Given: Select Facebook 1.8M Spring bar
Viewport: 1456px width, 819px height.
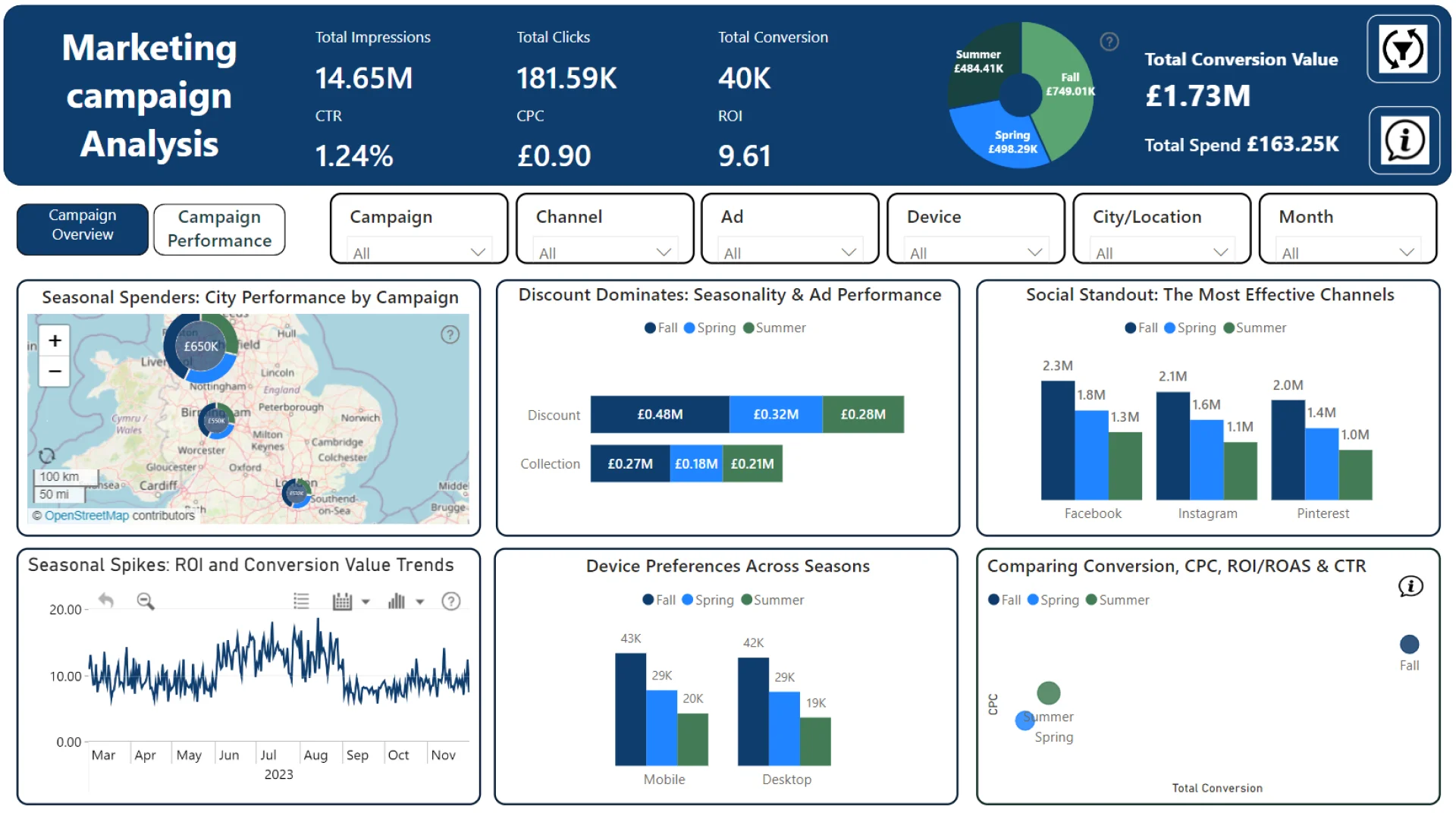Looking at the screenshot, I should pos(1092,455).
